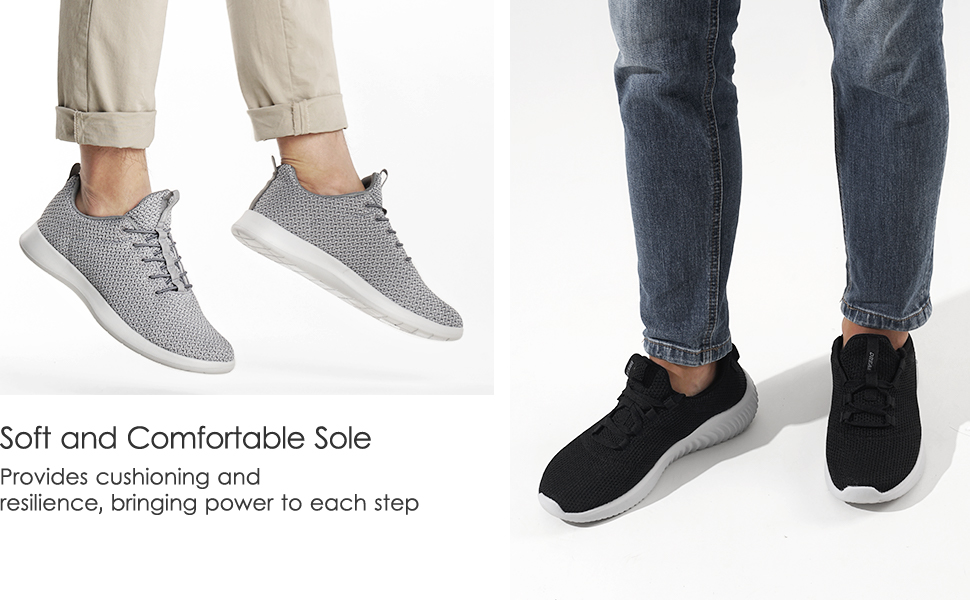Click the white sole of the gray right sneaker

click(x=346, y=283)
